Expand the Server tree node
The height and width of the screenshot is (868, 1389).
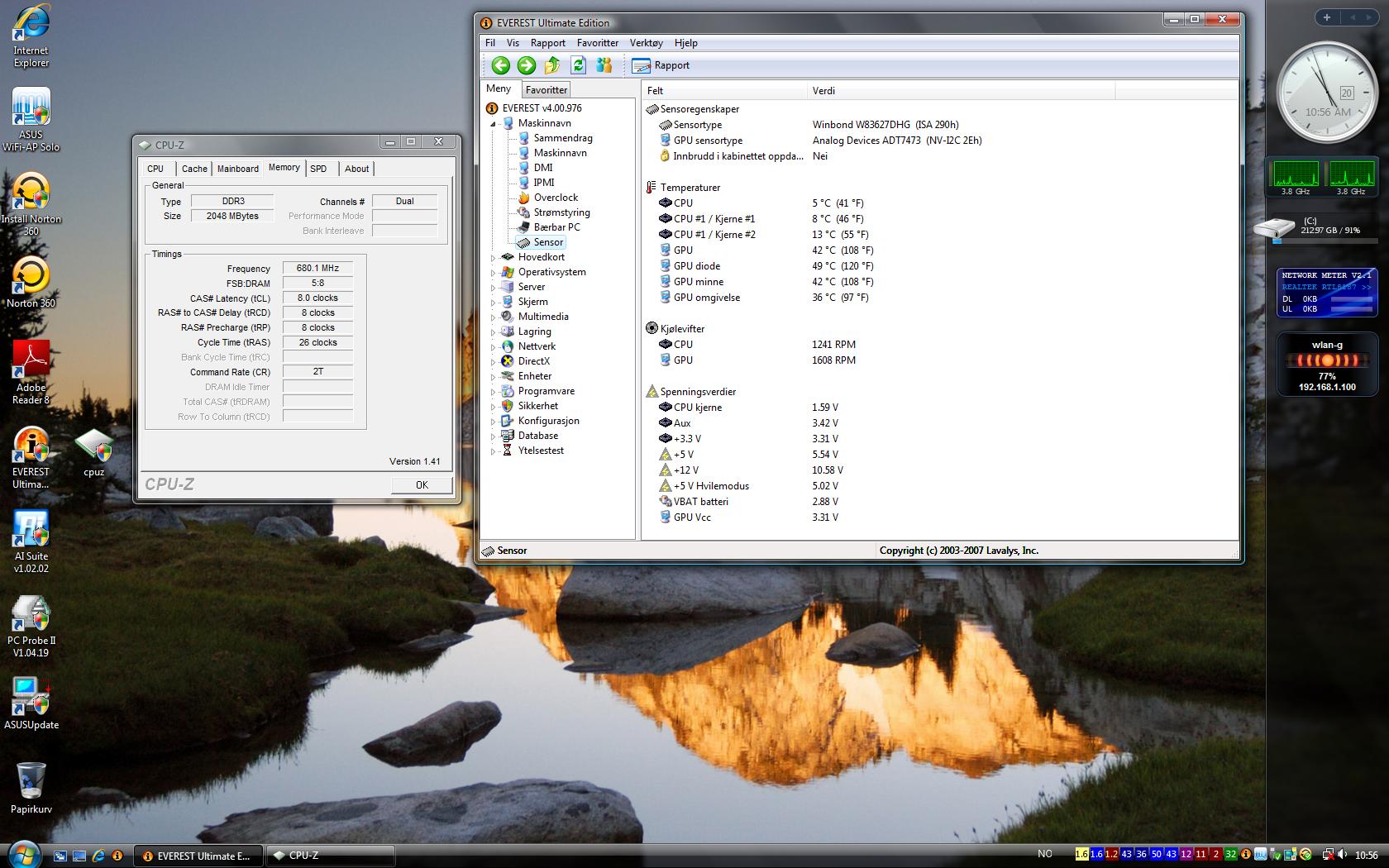click(x=494, y=287)
